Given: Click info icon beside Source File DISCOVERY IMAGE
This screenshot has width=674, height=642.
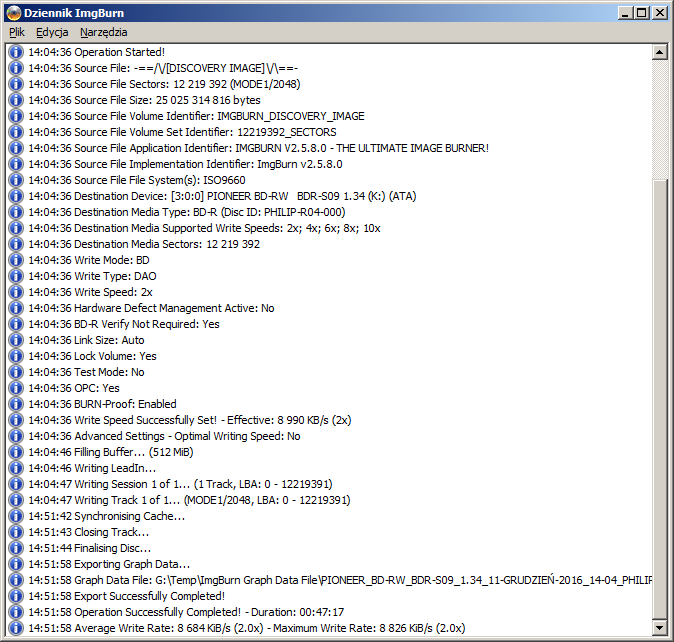Looking at the screenshot, I should point(15,68).
